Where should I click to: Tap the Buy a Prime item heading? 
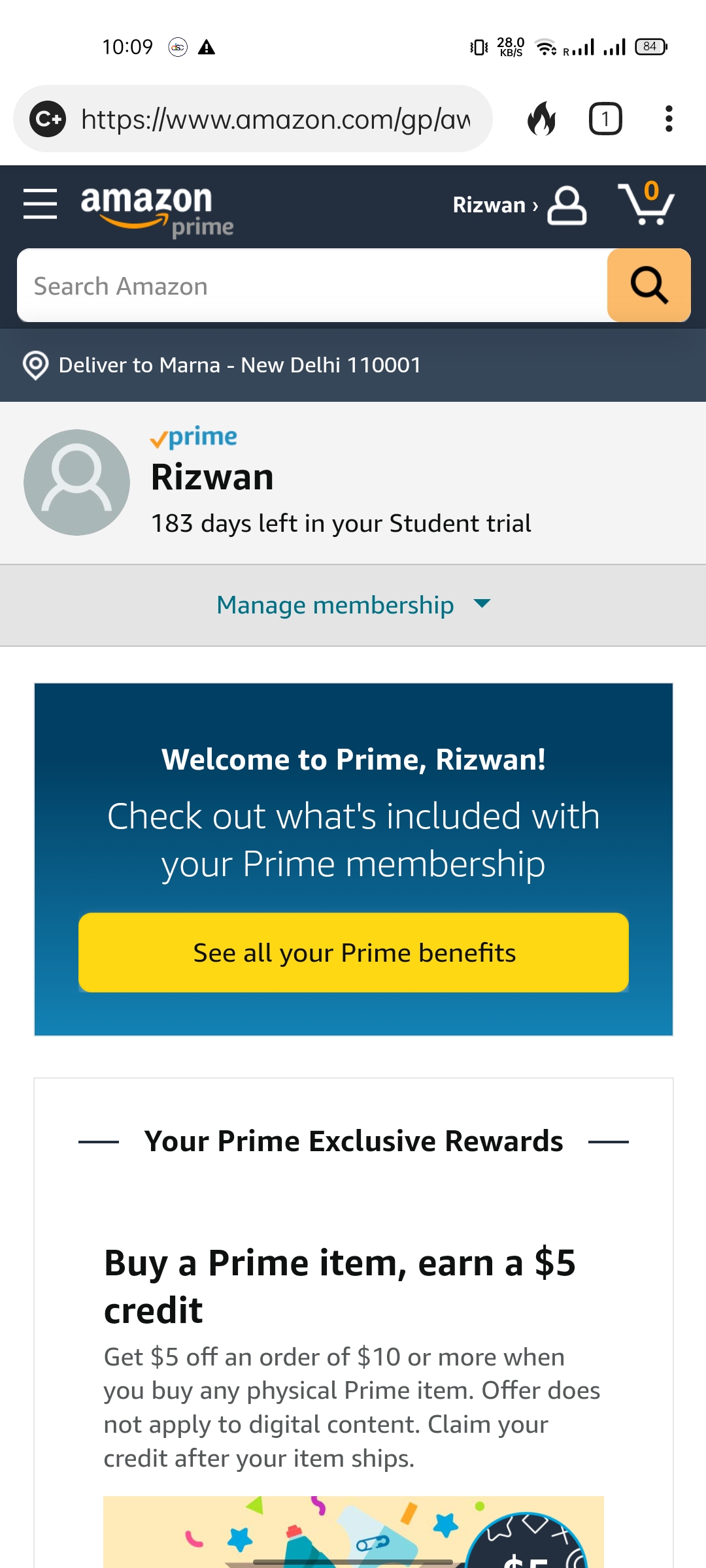click(339, 1286)
